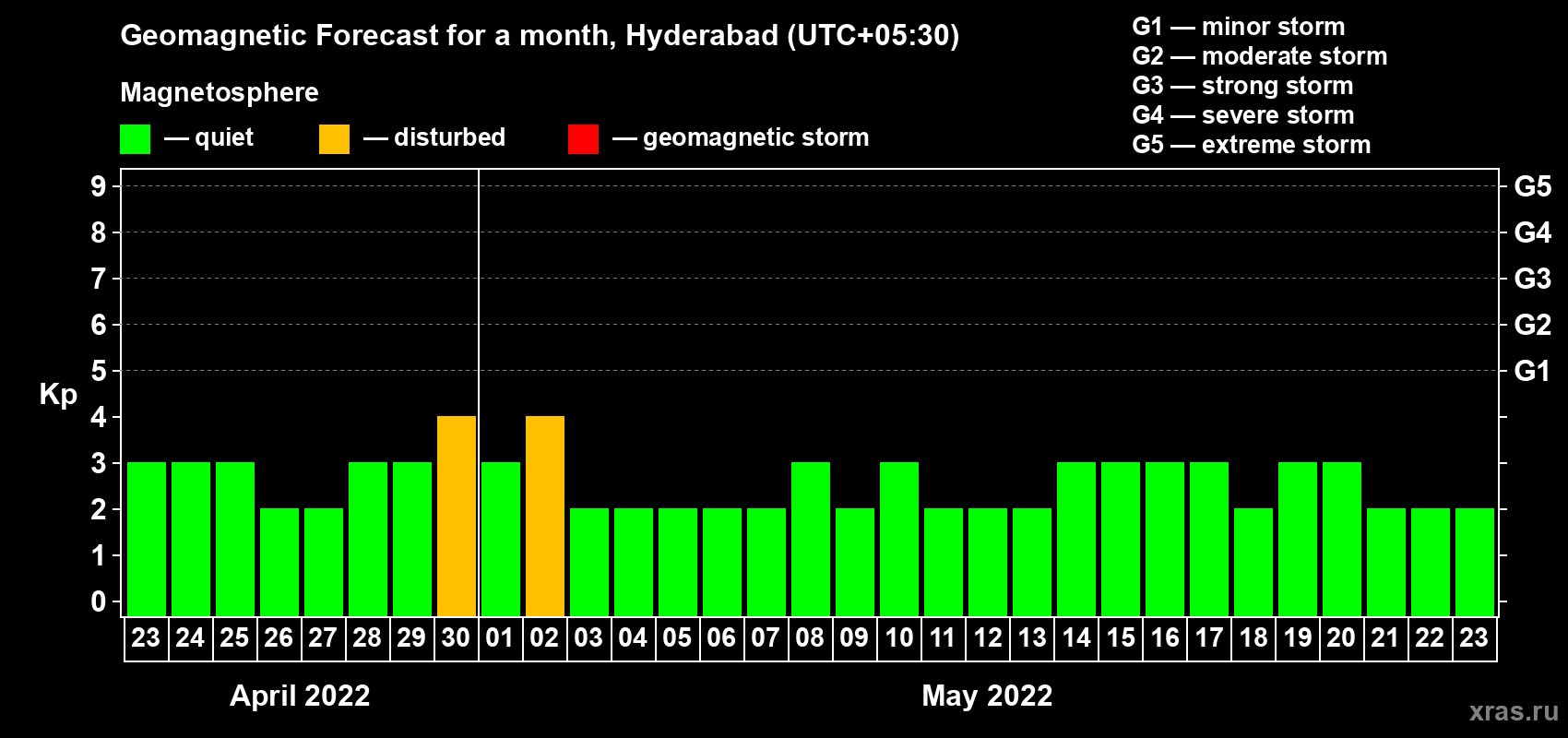Click date cell 14 in May
The height and width of the screenshot is (738, 1568).
pyautogui.click(x=1075, y=638)
